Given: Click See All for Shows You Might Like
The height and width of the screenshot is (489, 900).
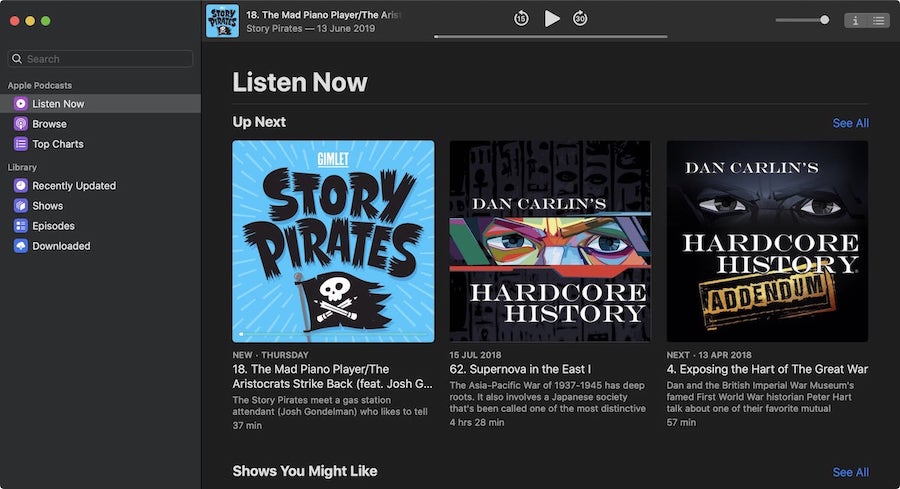Looking at the screenshot, I should [851, 472].
